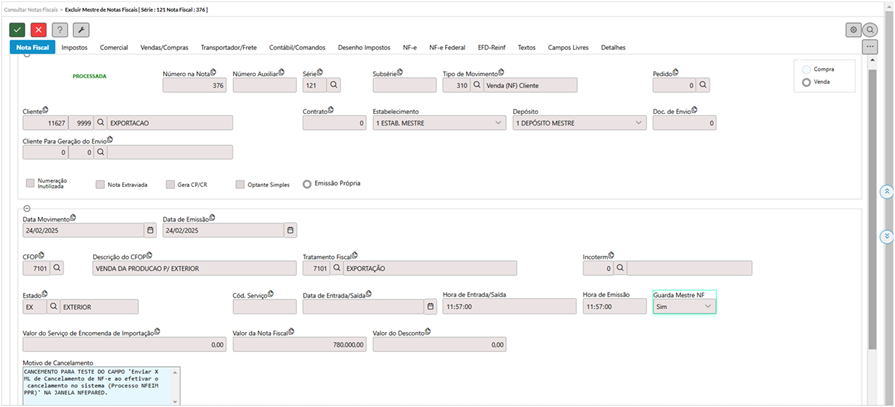Open the gear settings icon at top right
The width and height of the screenshot is (895, 407).
(853, 30)
